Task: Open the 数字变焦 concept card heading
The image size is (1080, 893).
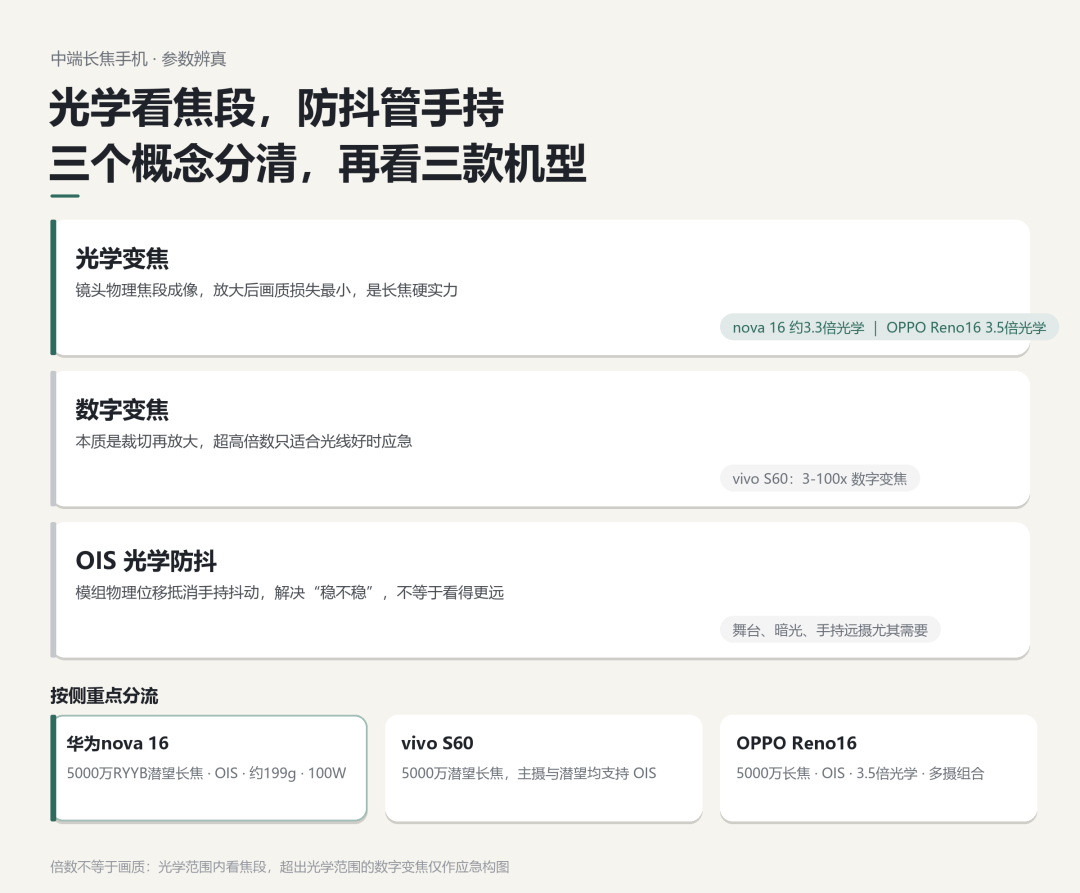Action: [122, 410]
